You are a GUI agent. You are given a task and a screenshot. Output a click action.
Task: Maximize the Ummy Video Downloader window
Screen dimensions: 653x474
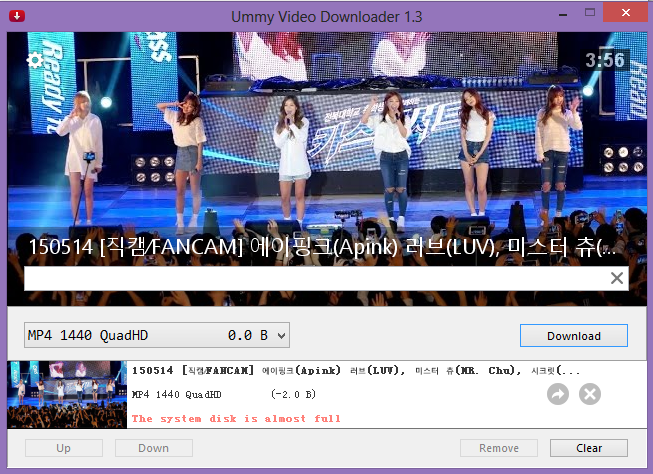pyautogui.click(x=590, y=12)
